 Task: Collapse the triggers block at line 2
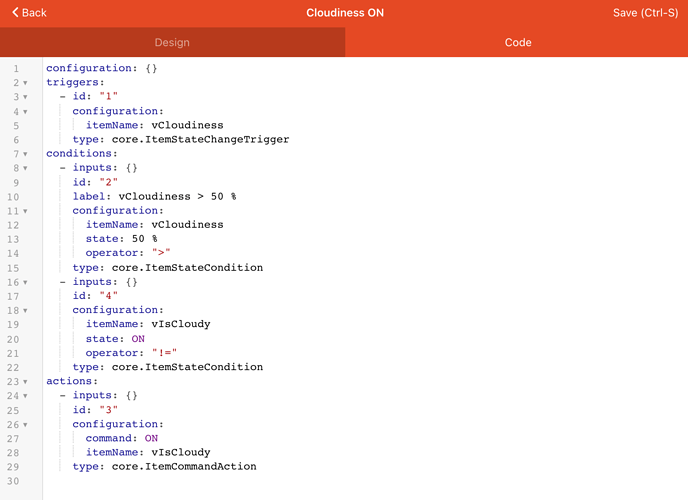click(x=25, y=83)
